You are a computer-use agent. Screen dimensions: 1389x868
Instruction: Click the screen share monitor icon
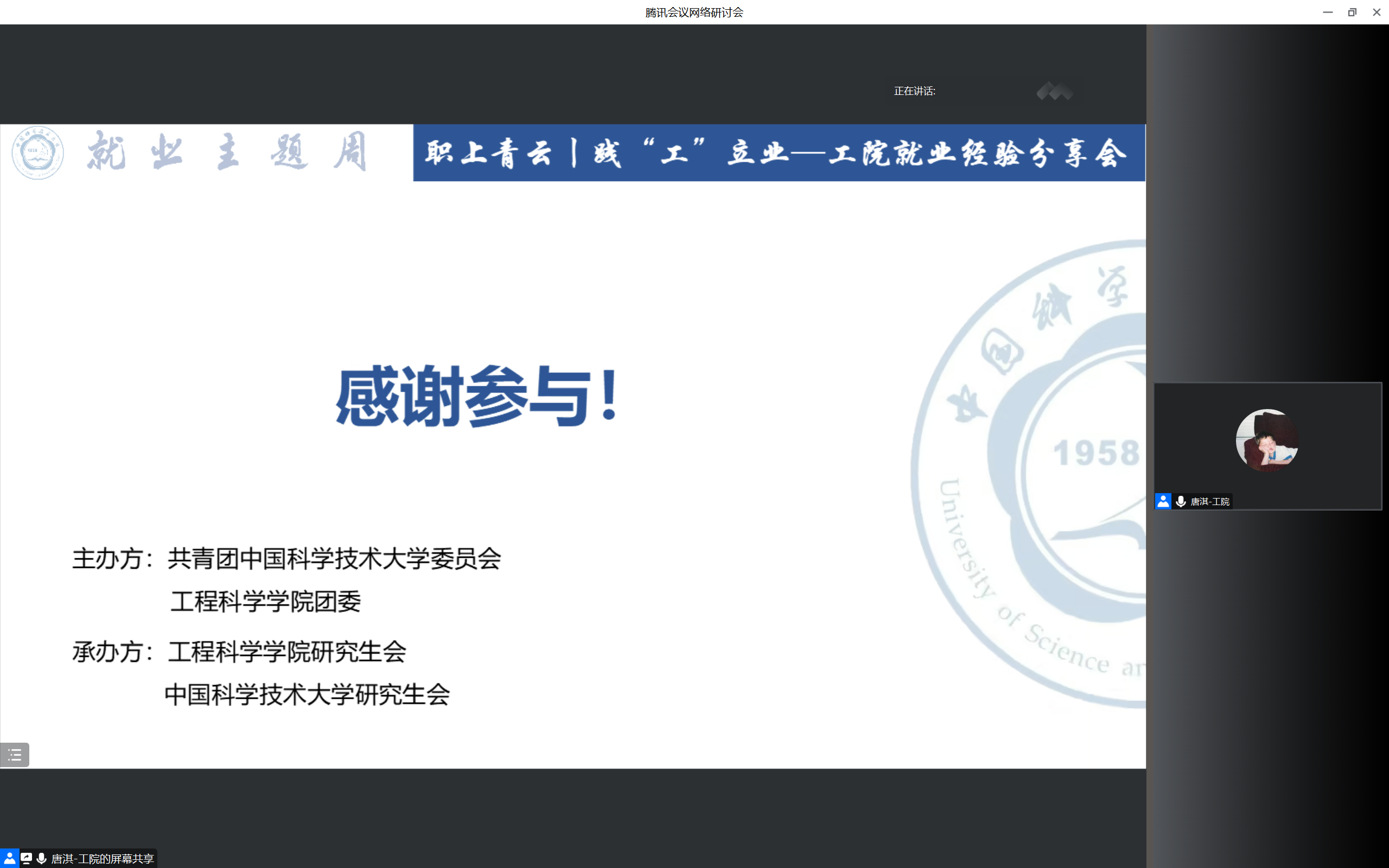pos(27,858)
